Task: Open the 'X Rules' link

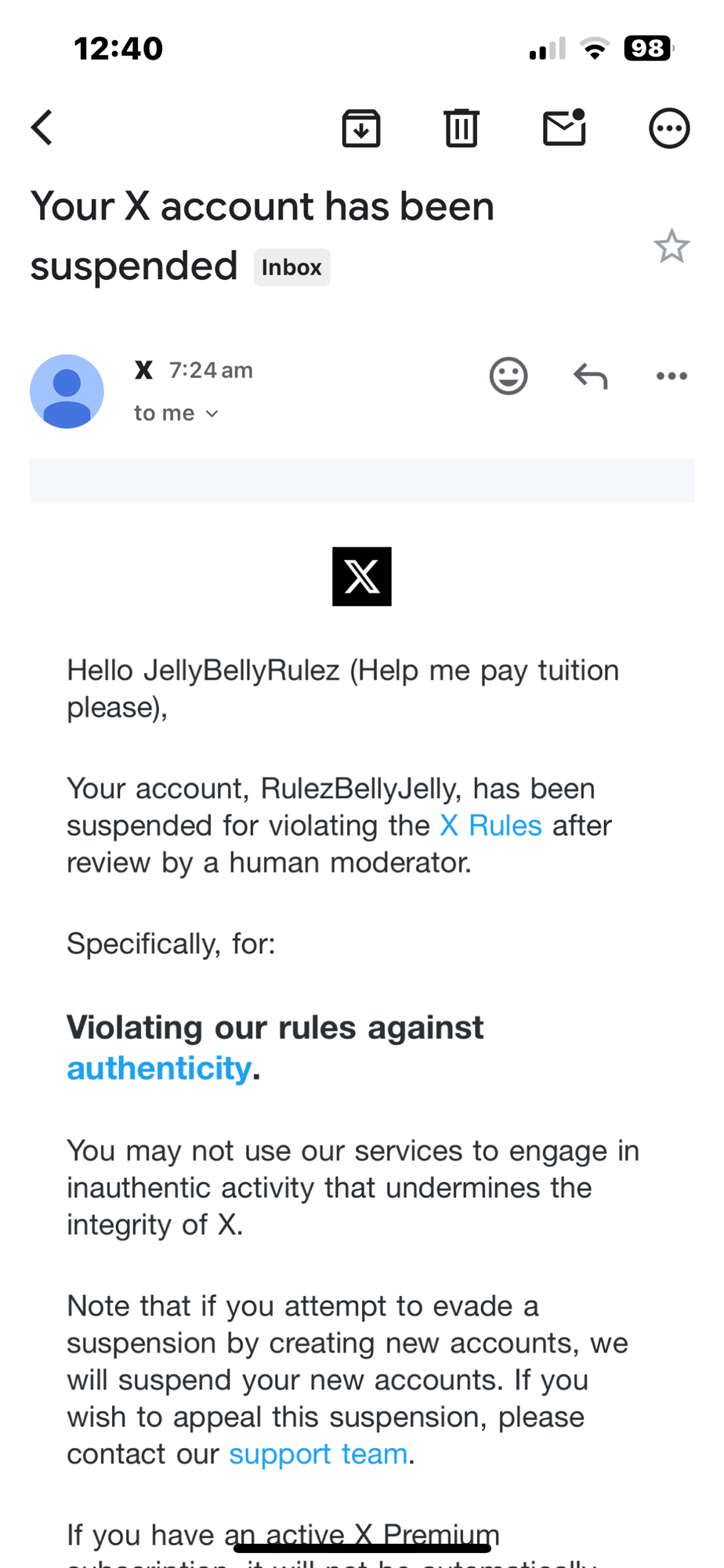Action: [x=491, y=826]
